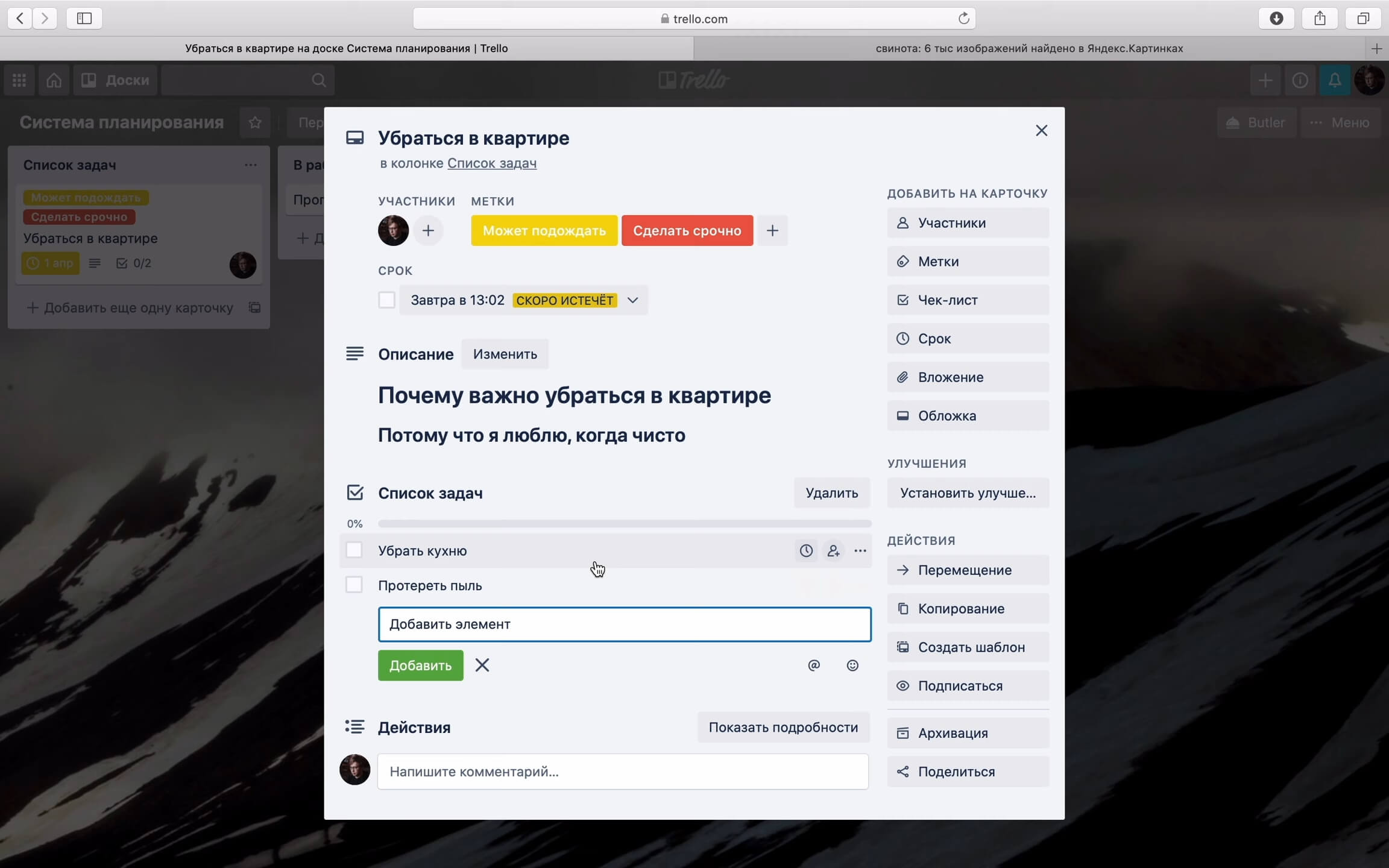Screen dimensions: 1389x868
Task: Open Trello notifications bell
Action: coord(1335,80)
